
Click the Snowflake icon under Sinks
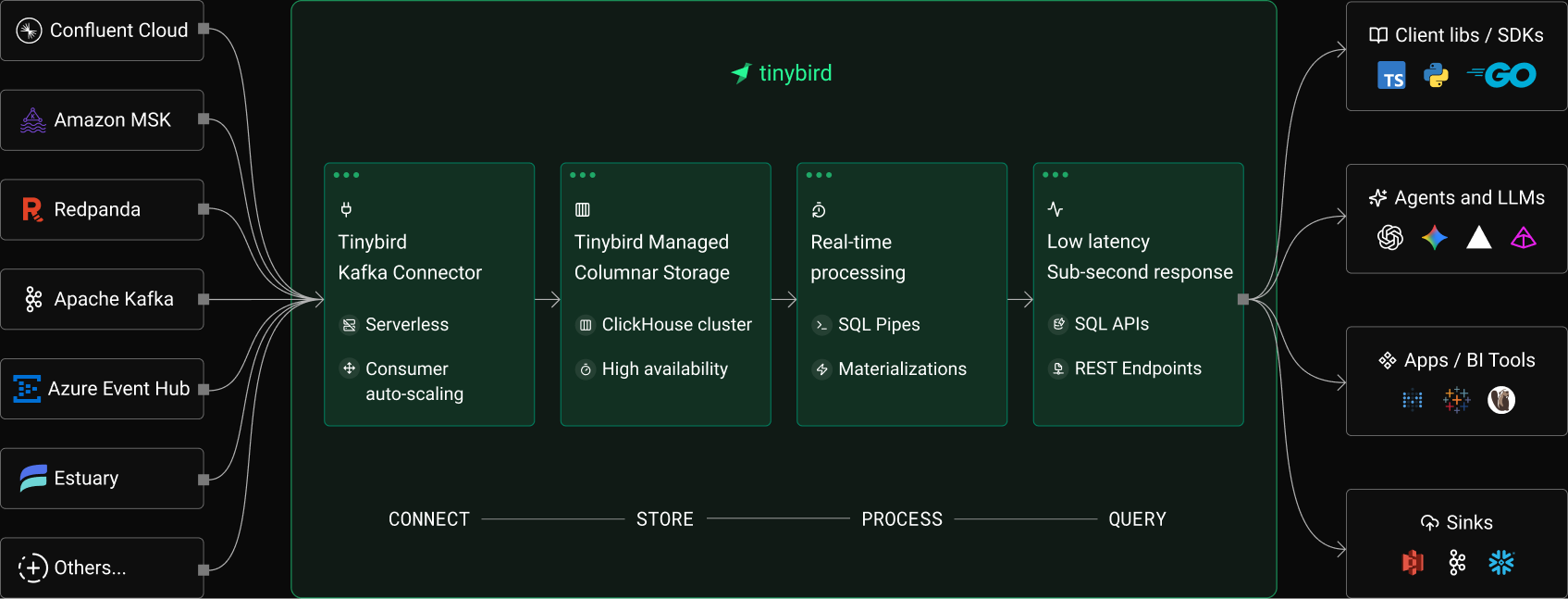[1501, 563]
